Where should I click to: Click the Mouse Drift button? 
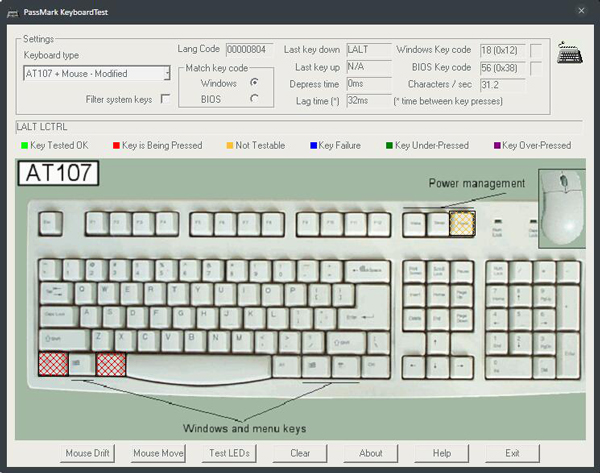pos(87,453)
